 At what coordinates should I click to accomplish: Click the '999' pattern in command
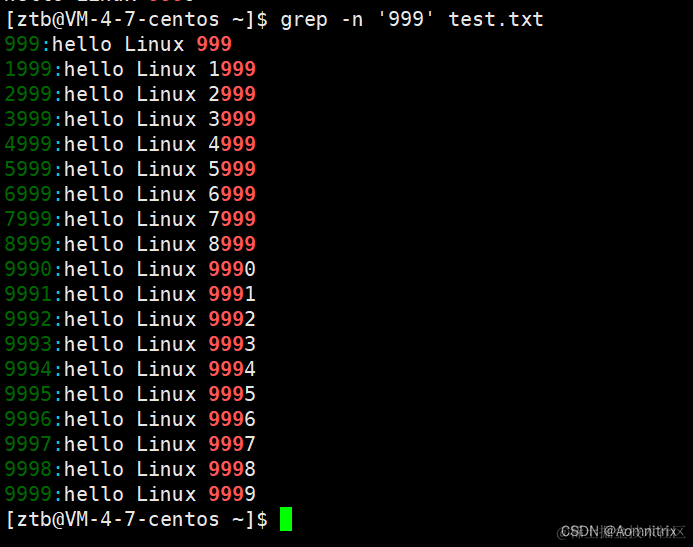click(x=406, y=19)
